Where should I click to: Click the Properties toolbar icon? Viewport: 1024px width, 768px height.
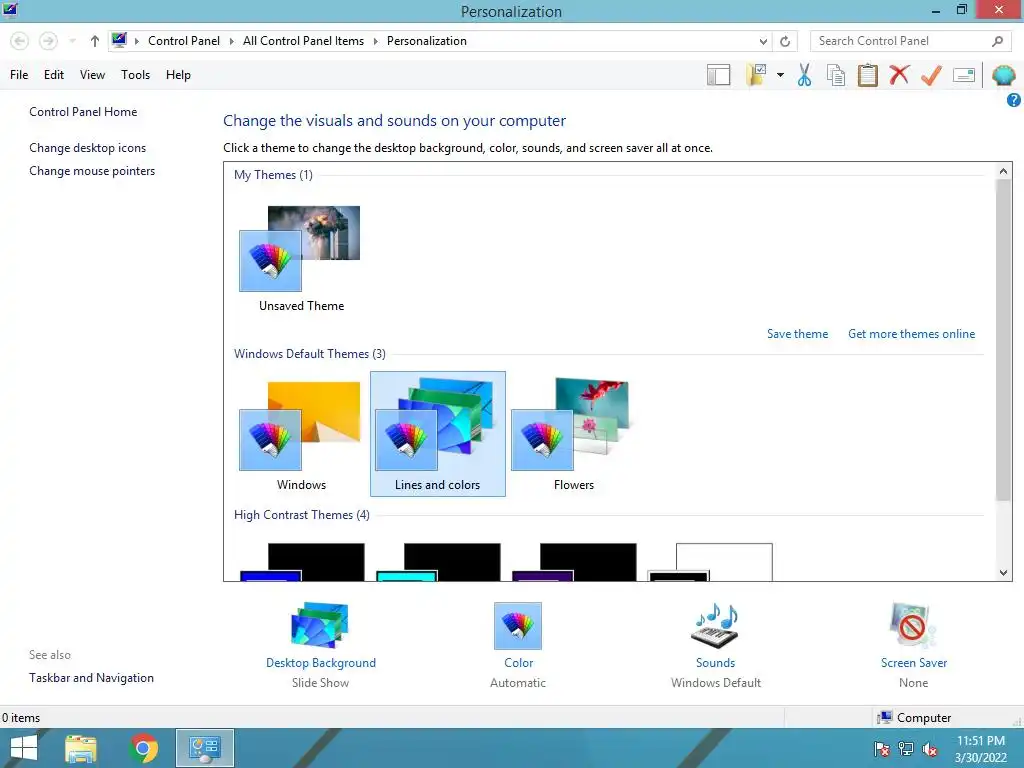point(964,75)
